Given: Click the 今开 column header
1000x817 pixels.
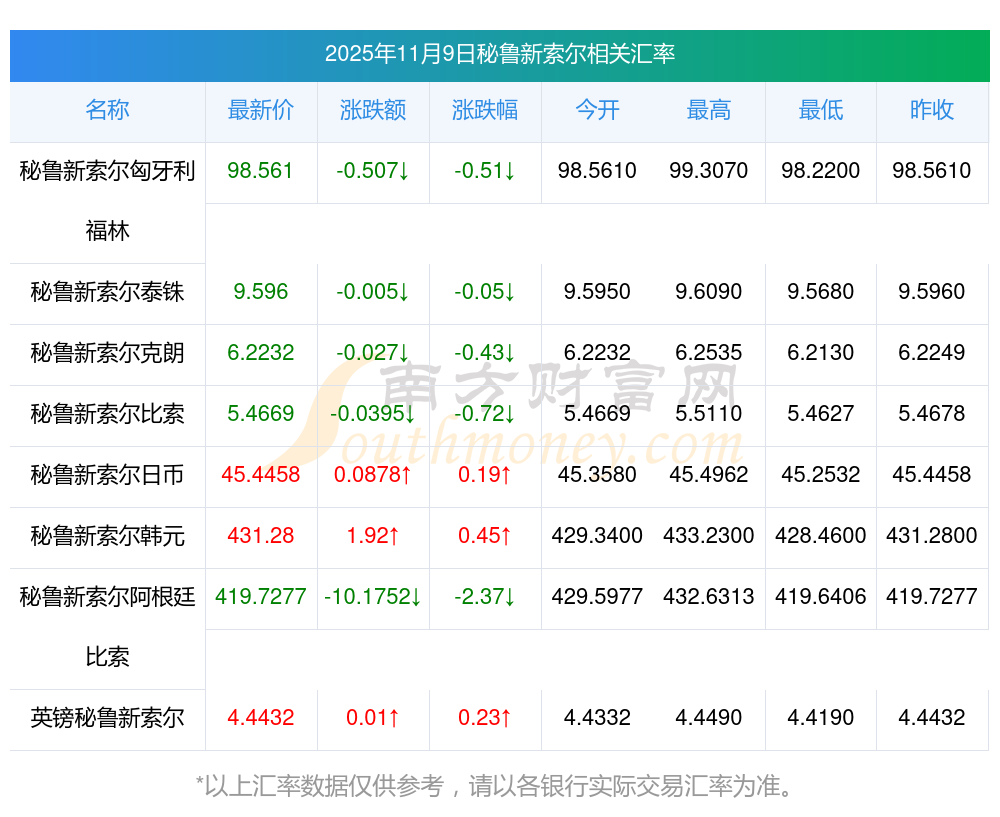Looking at the screenshot, I should pyautogui.click(x=597, y=110).
